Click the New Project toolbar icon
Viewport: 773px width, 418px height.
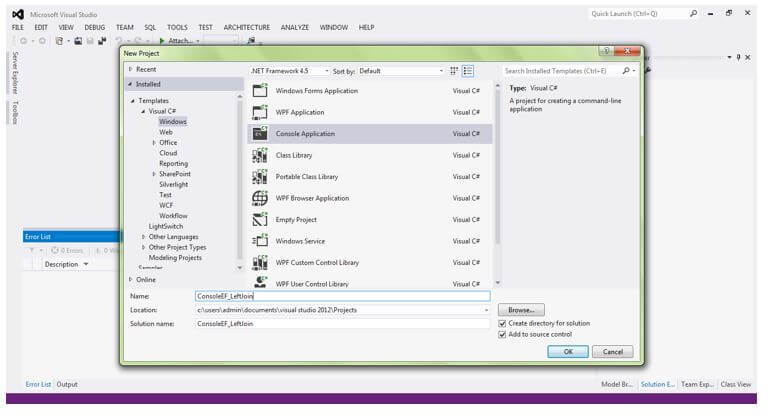(60, 41)
